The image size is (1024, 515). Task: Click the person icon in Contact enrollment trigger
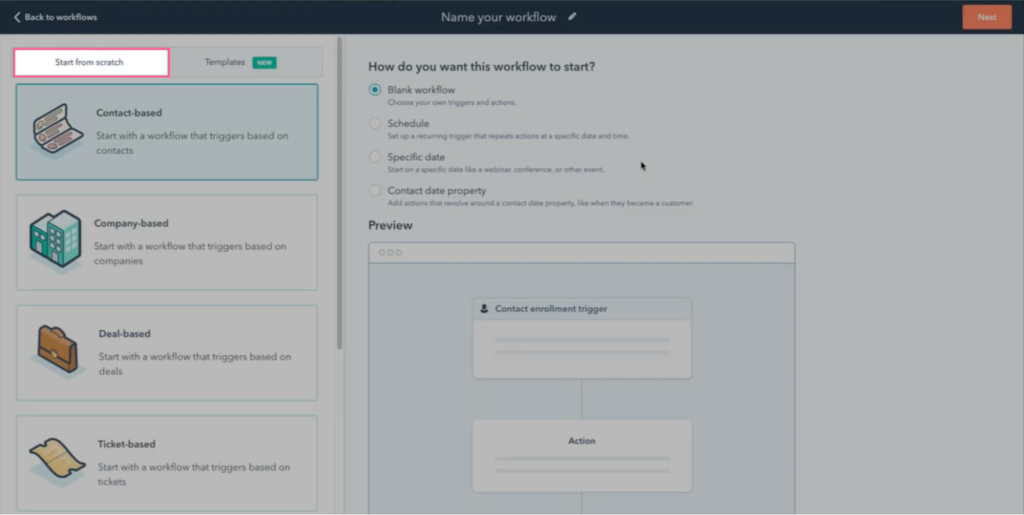point(484,309)
